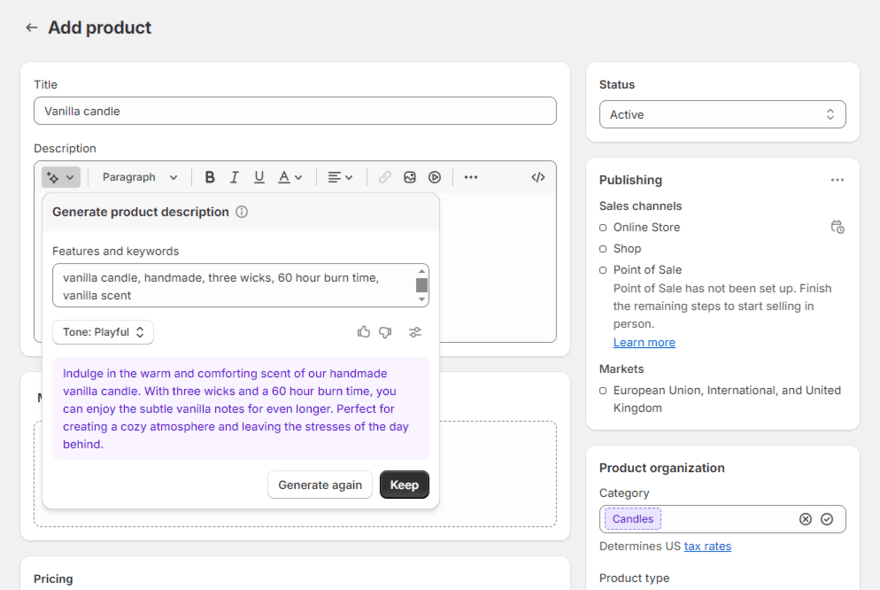Open the Paragraph style dropdown
Screen dimensions: 880x590
tap(139, 177)
